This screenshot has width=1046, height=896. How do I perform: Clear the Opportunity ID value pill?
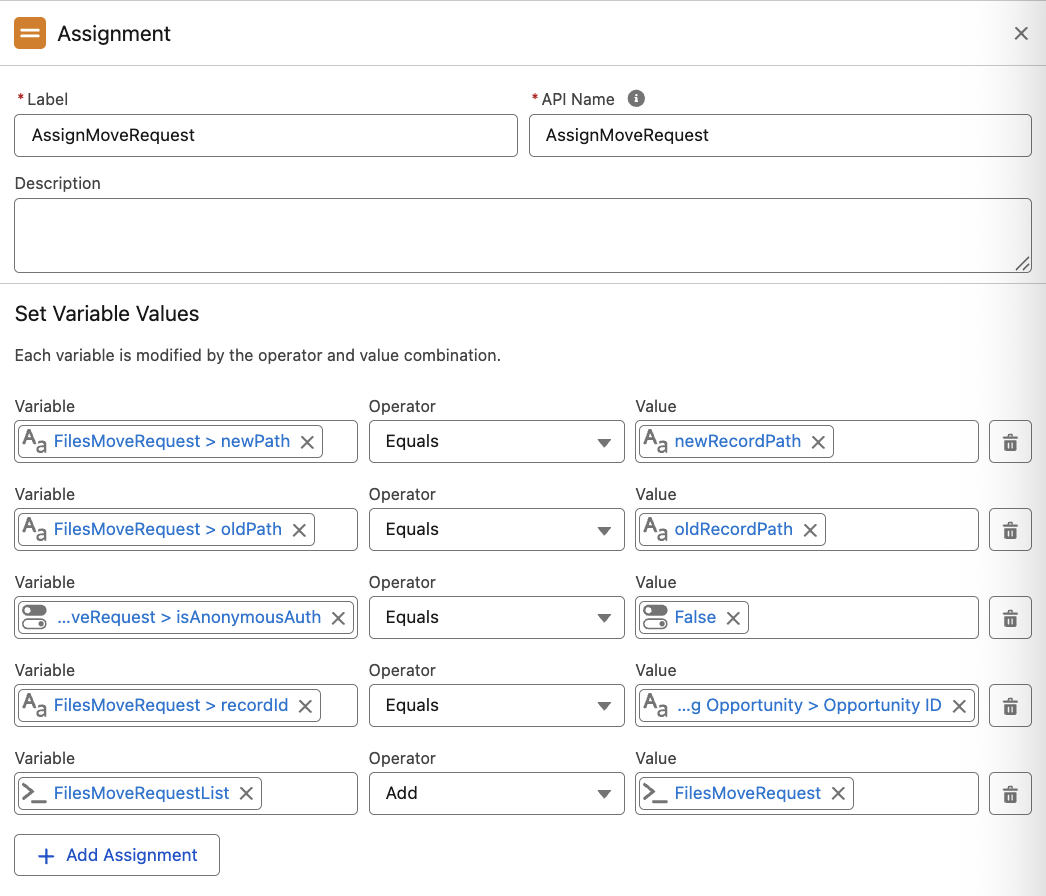coord(959,706)
